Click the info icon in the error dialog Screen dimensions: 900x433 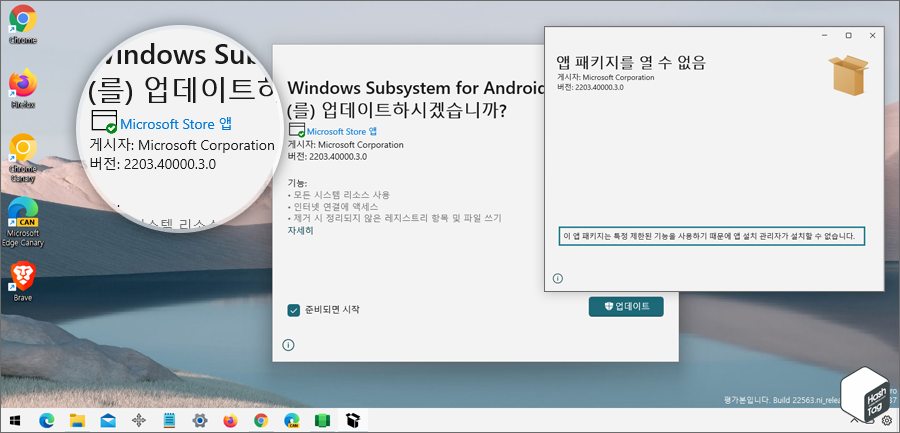tap(557, 279)
